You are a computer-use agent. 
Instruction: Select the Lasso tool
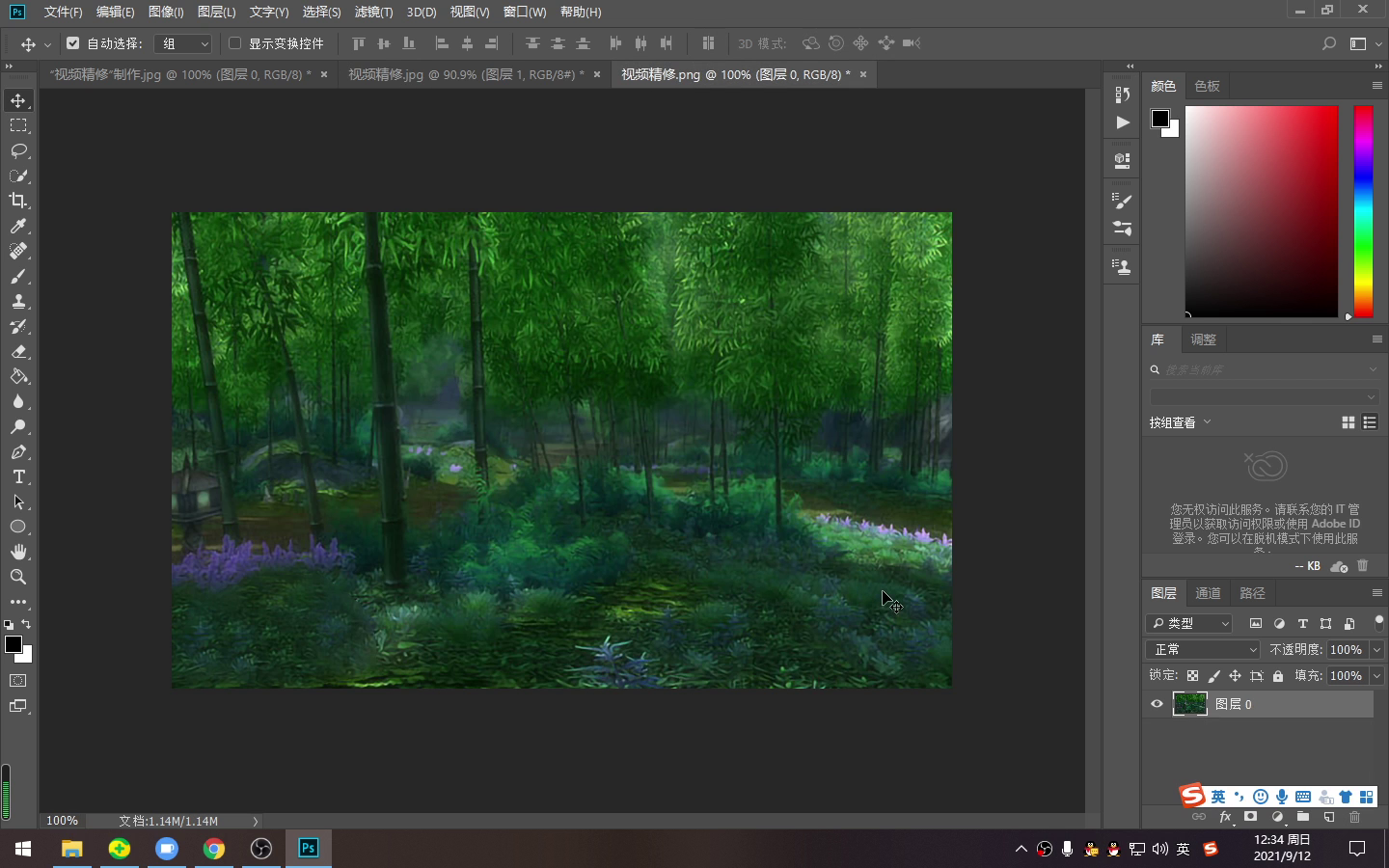(18, 150)
